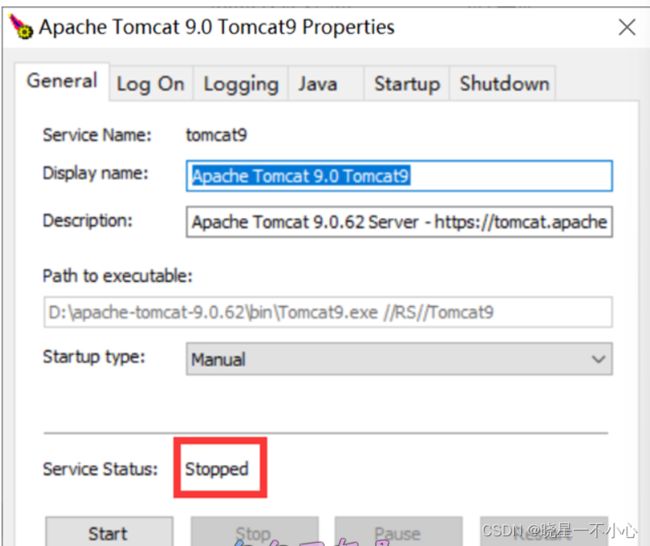
Task: Click the disabled Pause button
Action: point(398,531)
